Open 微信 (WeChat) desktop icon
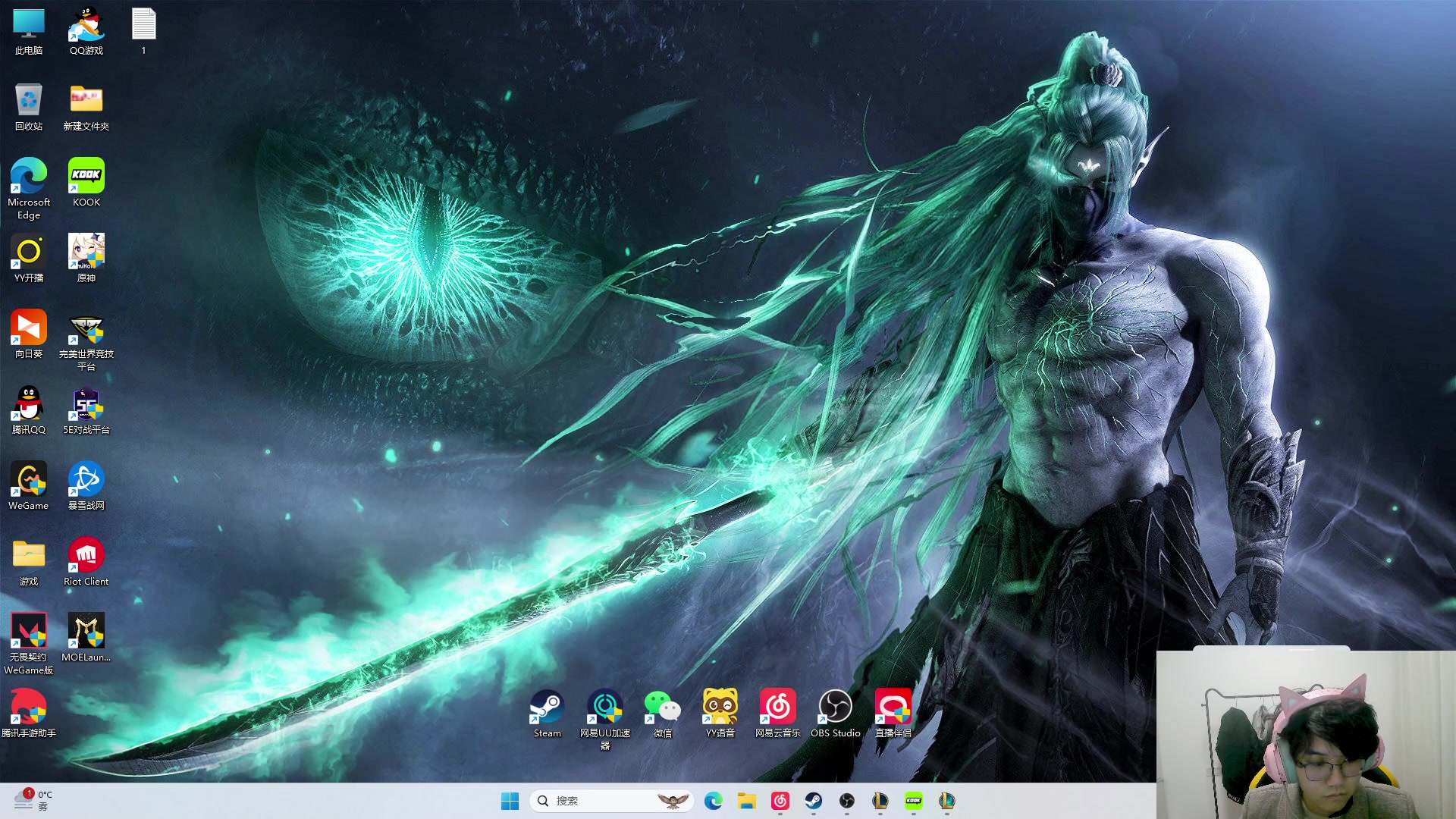This screenshot has height=819, width=1456. coord(662,708)
